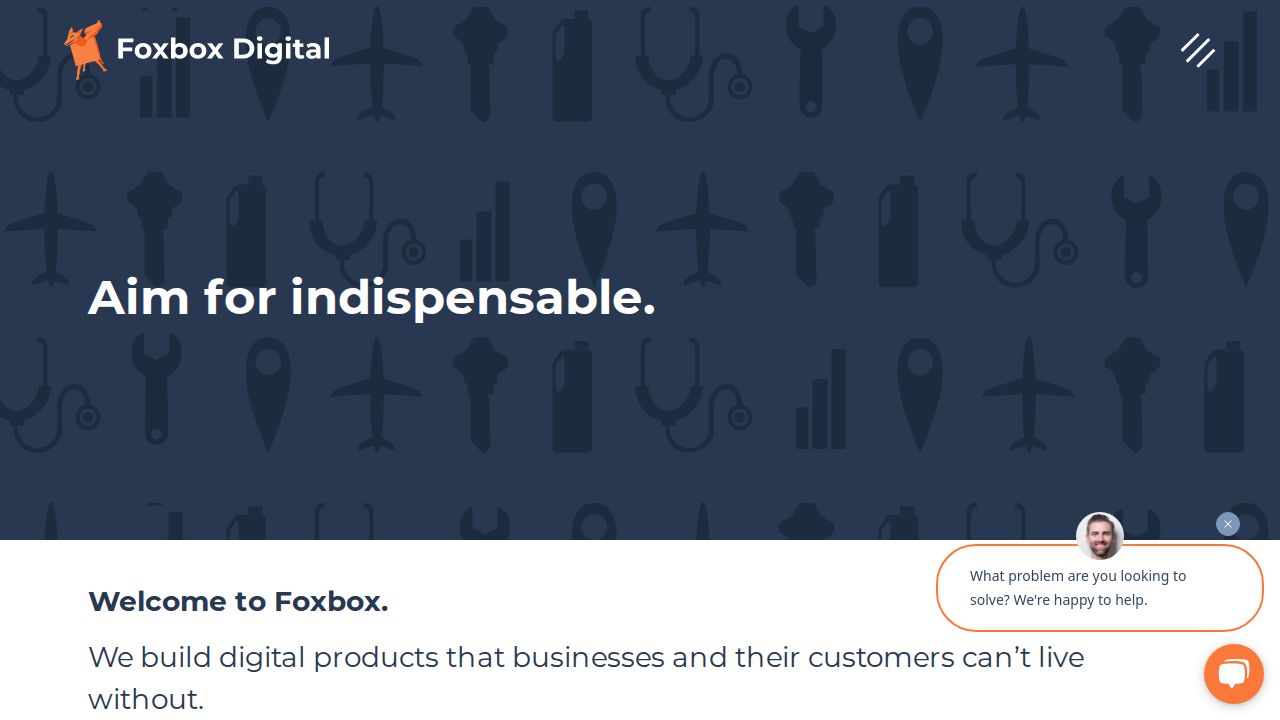The height and width of the screenshot is (720, 1280).
Task: Click the wrench silhouette in the top row
Action: tap(811, 62)
